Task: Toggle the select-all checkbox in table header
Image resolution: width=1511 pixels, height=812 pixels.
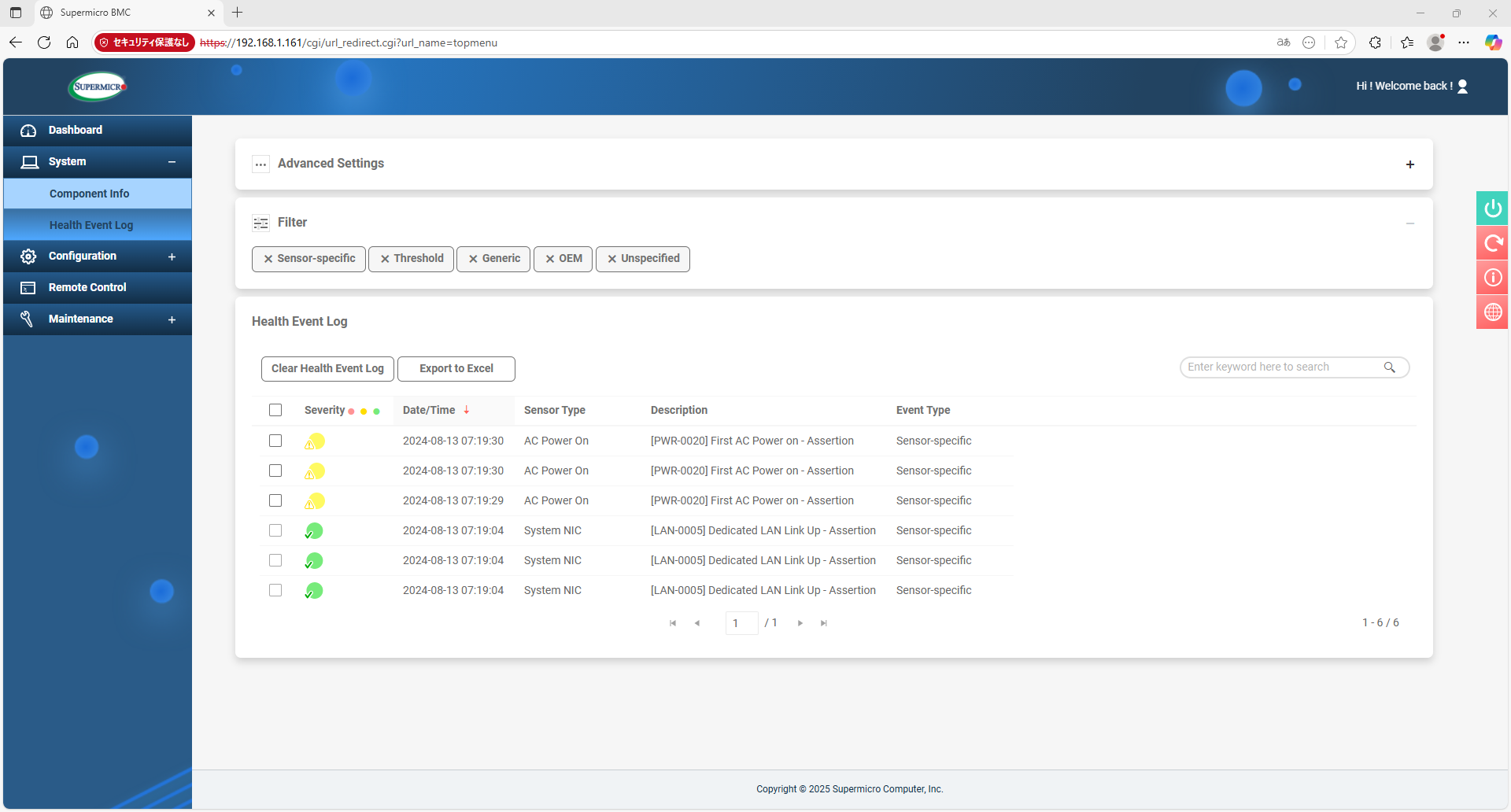Action: [275, 410]
